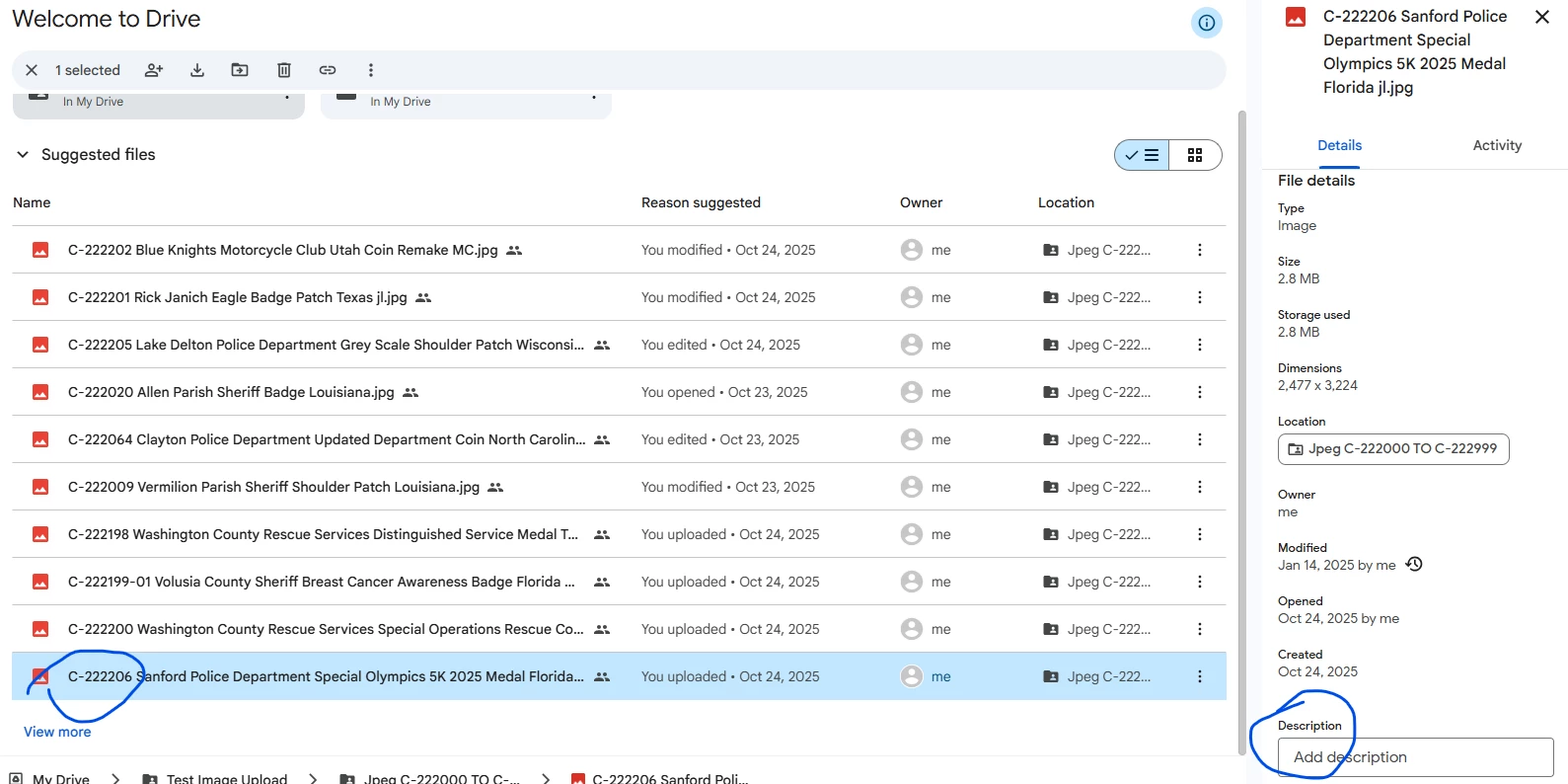1568x784 pixels.
Task: Open more actions for C-222199-01 row
Action: [1200, 582]
